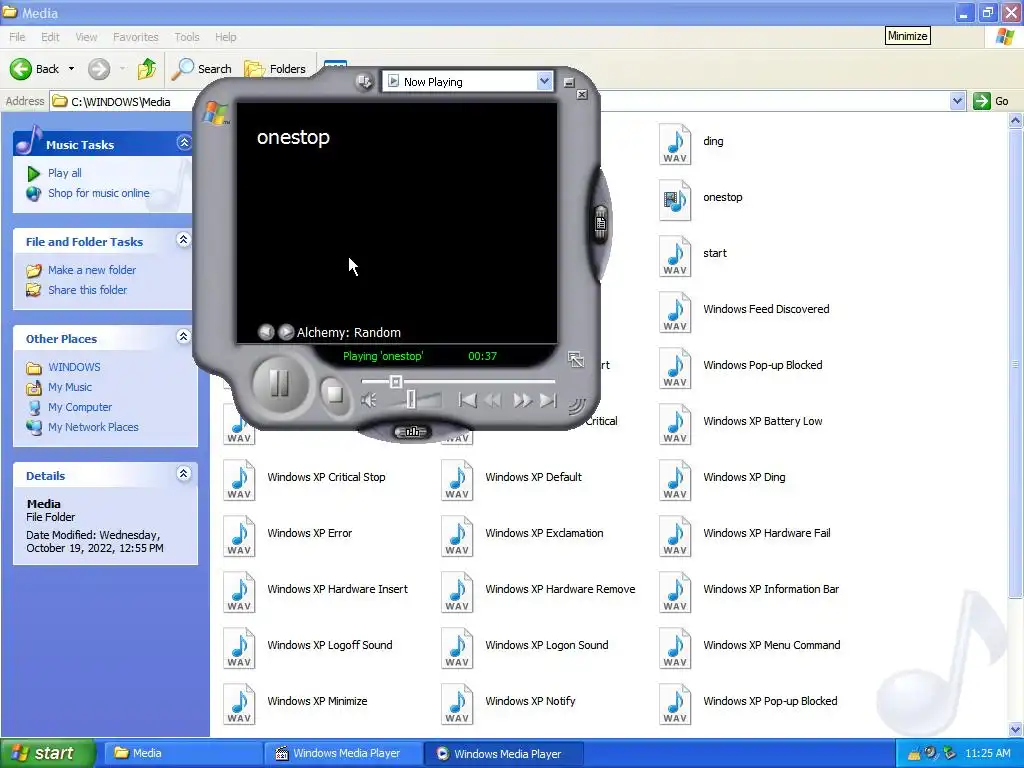This screenshot has height=768, width=1024.
Task: Go to My Music
Action: (x=70, y=387)
